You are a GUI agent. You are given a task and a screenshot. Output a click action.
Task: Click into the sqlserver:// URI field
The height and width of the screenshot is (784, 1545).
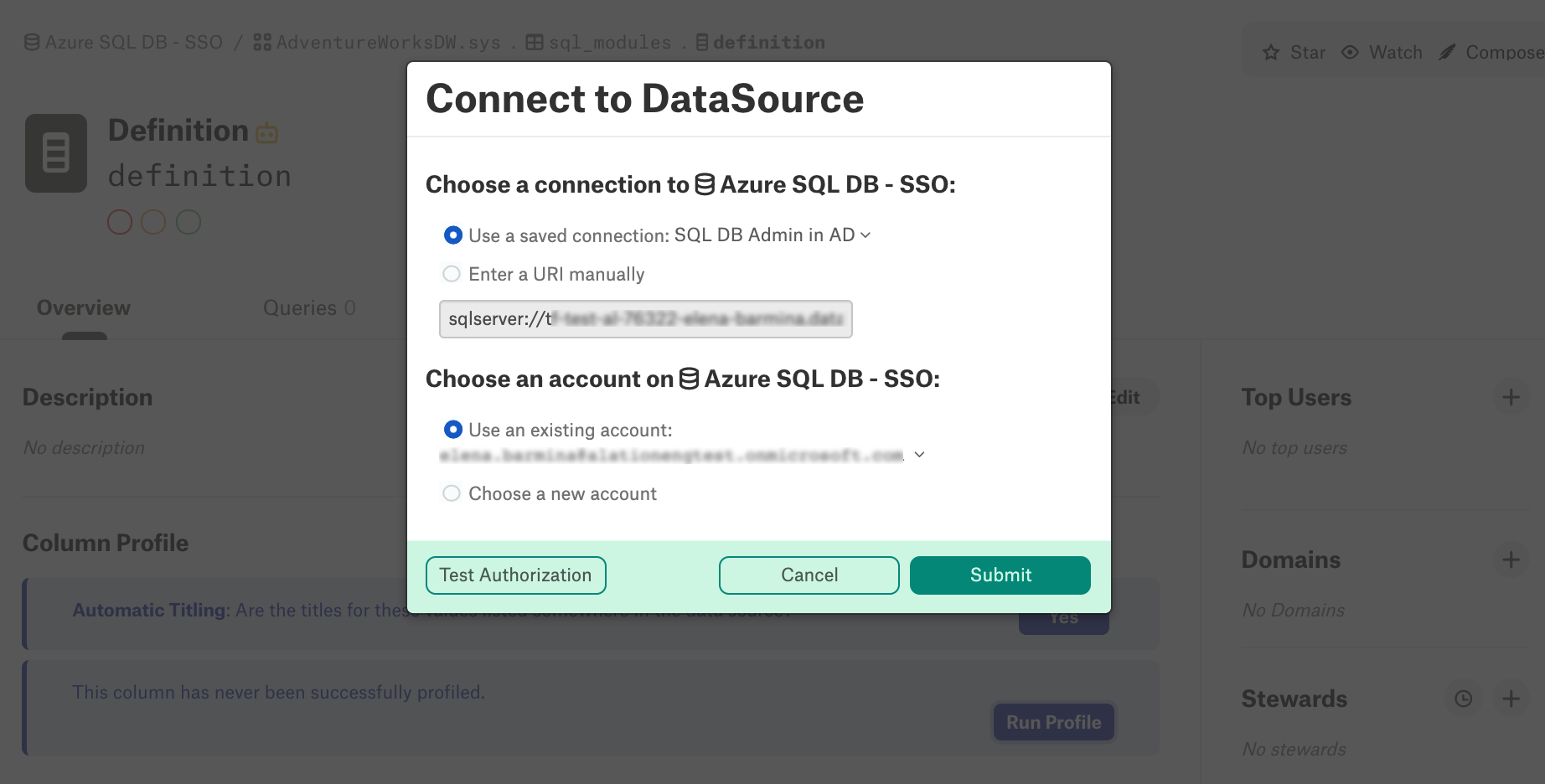(645, 319)
